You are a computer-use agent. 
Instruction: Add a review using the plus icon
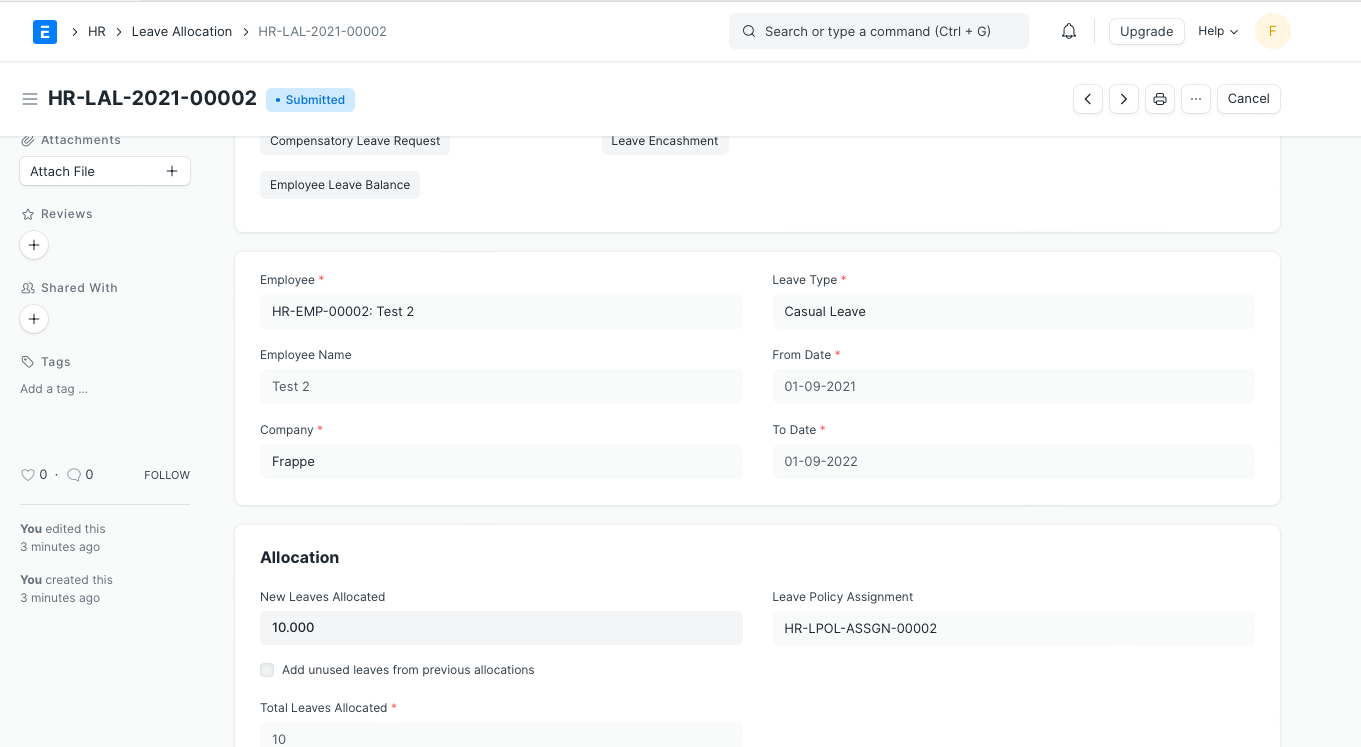pos(34,245)
